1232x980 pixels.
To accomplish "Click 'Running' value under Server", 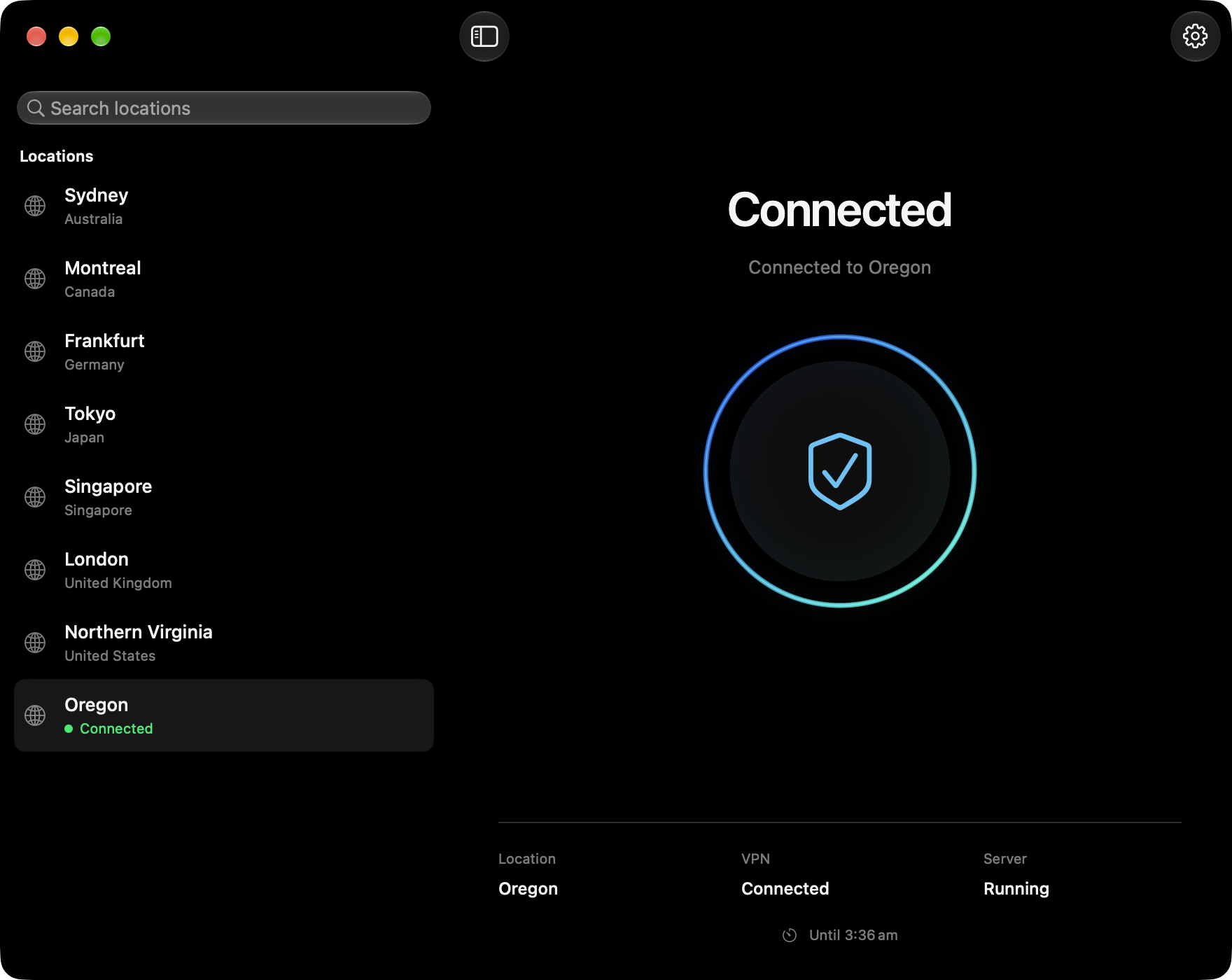I will [x=1016, y=889].
